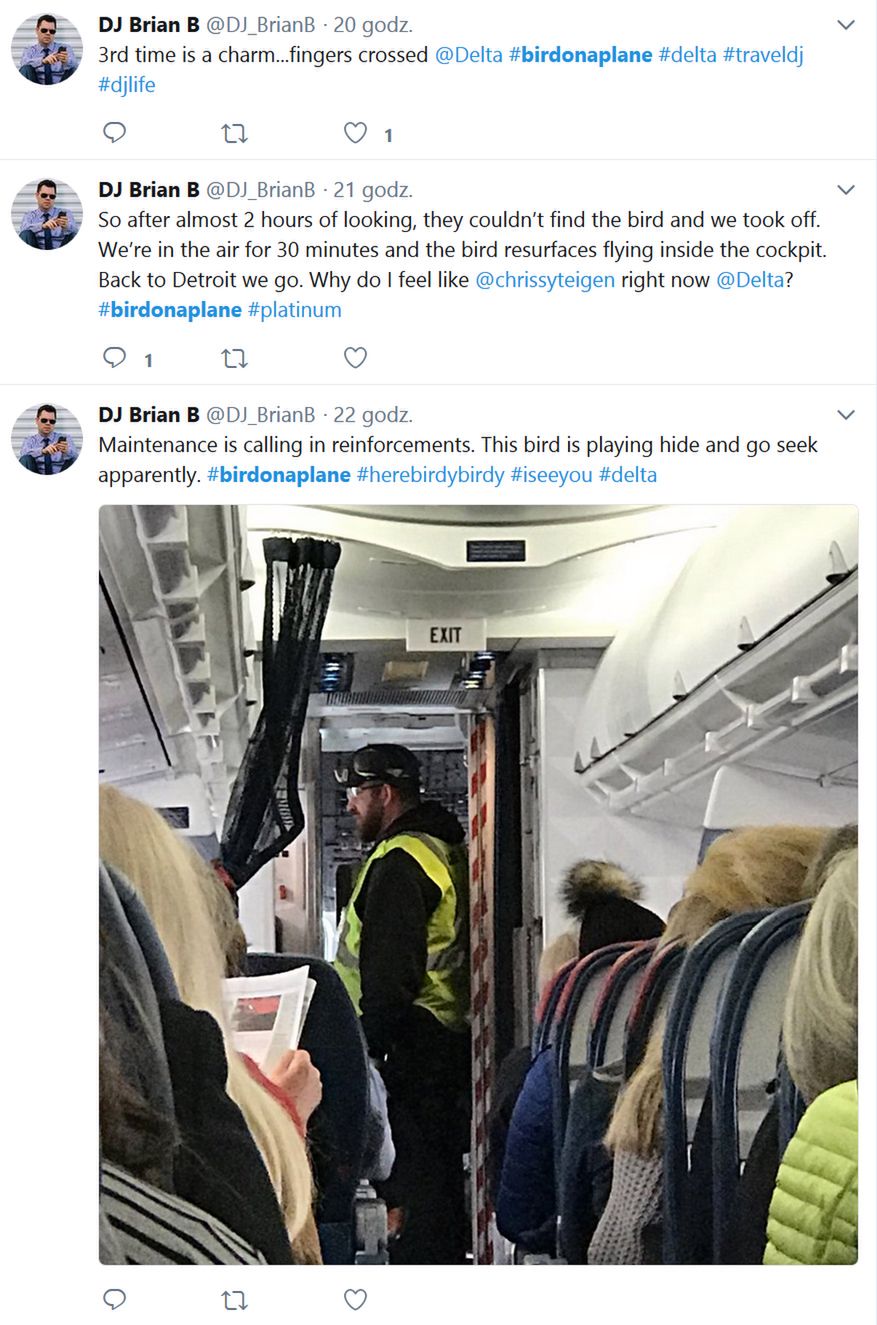Retweet the "almost 2 hours of looking" tweet
Image resolution: width=877 pixels, height=1325 pixels.
235,358
